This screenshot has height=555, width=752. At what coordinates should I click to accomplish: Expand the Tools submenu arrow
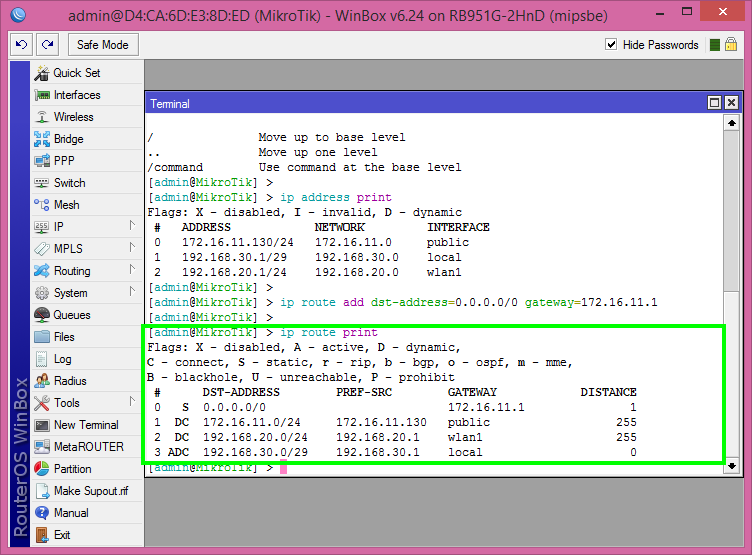[x=132, y=401]
